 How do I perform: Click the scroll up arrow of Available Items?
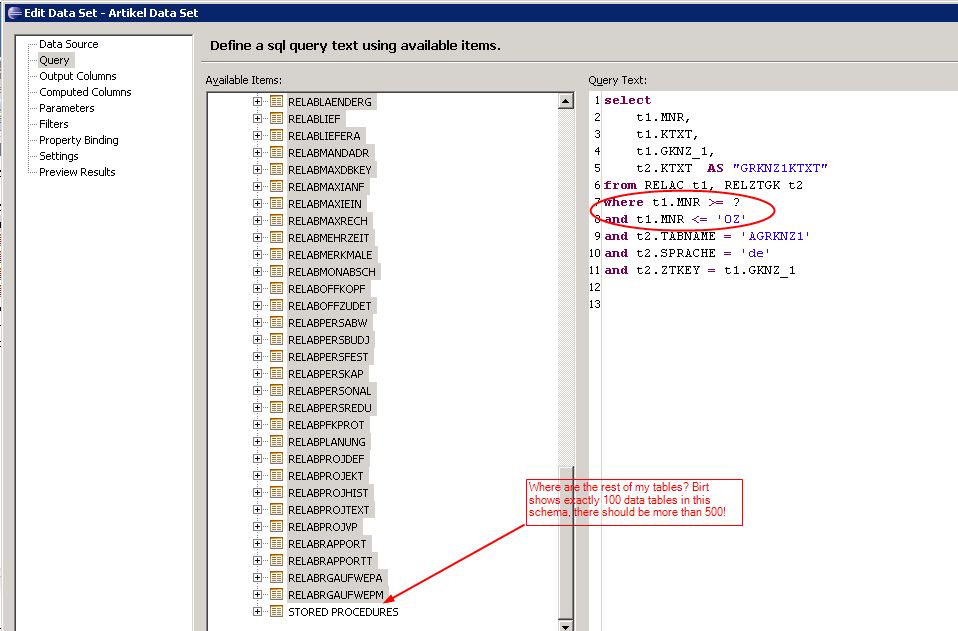pyautogui.click(x=566, y=101)
